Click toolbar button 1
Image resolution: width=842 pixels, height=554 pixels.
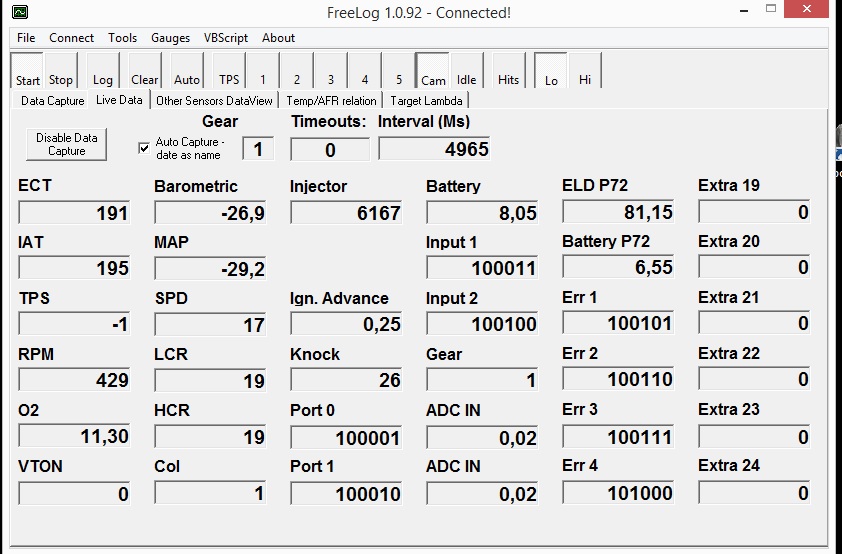(x=263, y=70)
